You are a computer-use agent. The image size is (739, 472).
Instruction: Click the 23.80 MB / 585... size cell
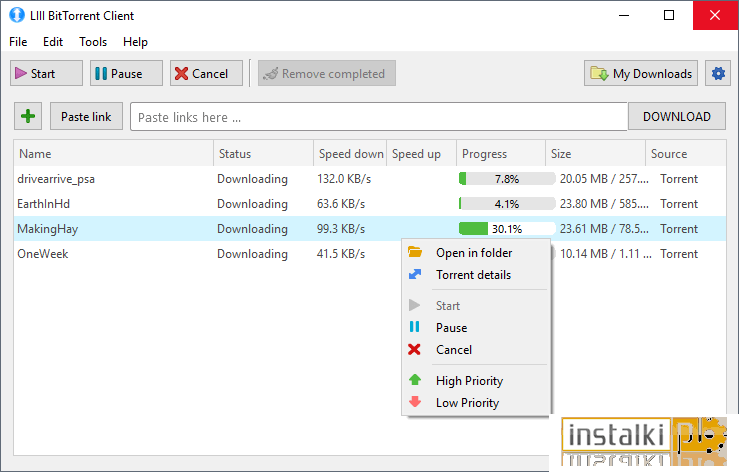tap(604, 204)
